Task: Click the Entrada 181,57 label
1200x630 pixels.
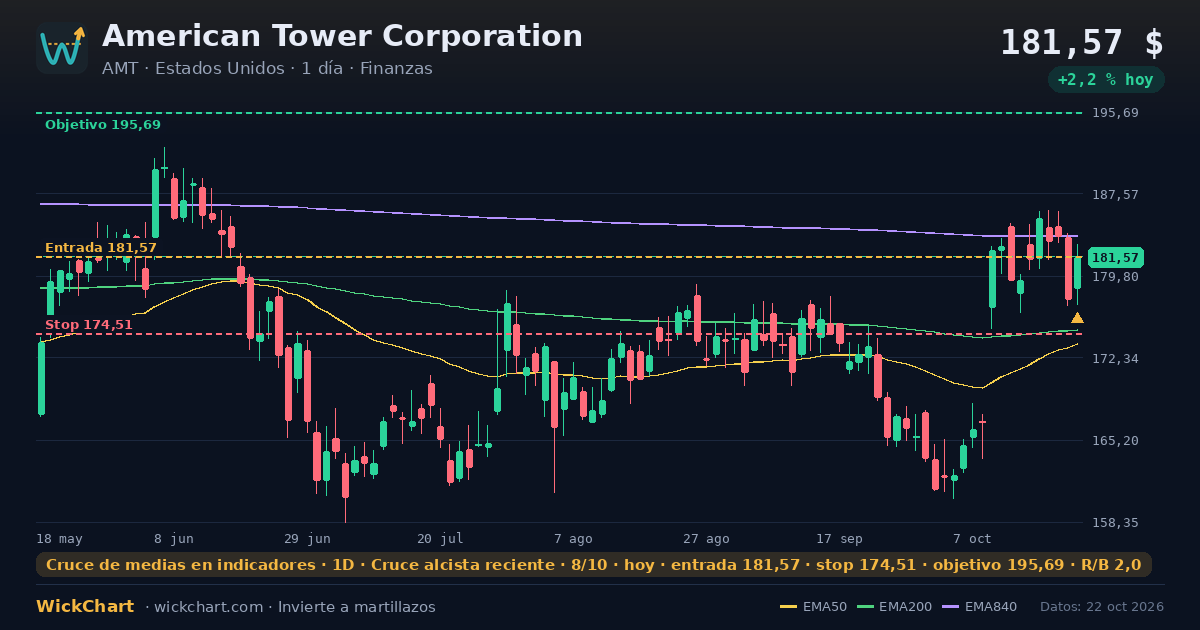Action: coord(101,248)
